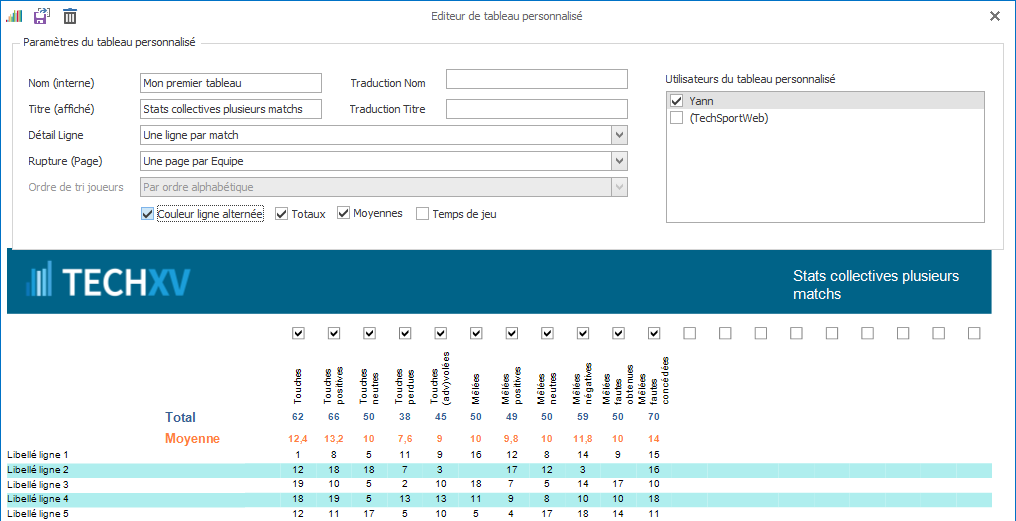
Task: Click the Titre (affiché) input field
Action: tap(231, 109)
